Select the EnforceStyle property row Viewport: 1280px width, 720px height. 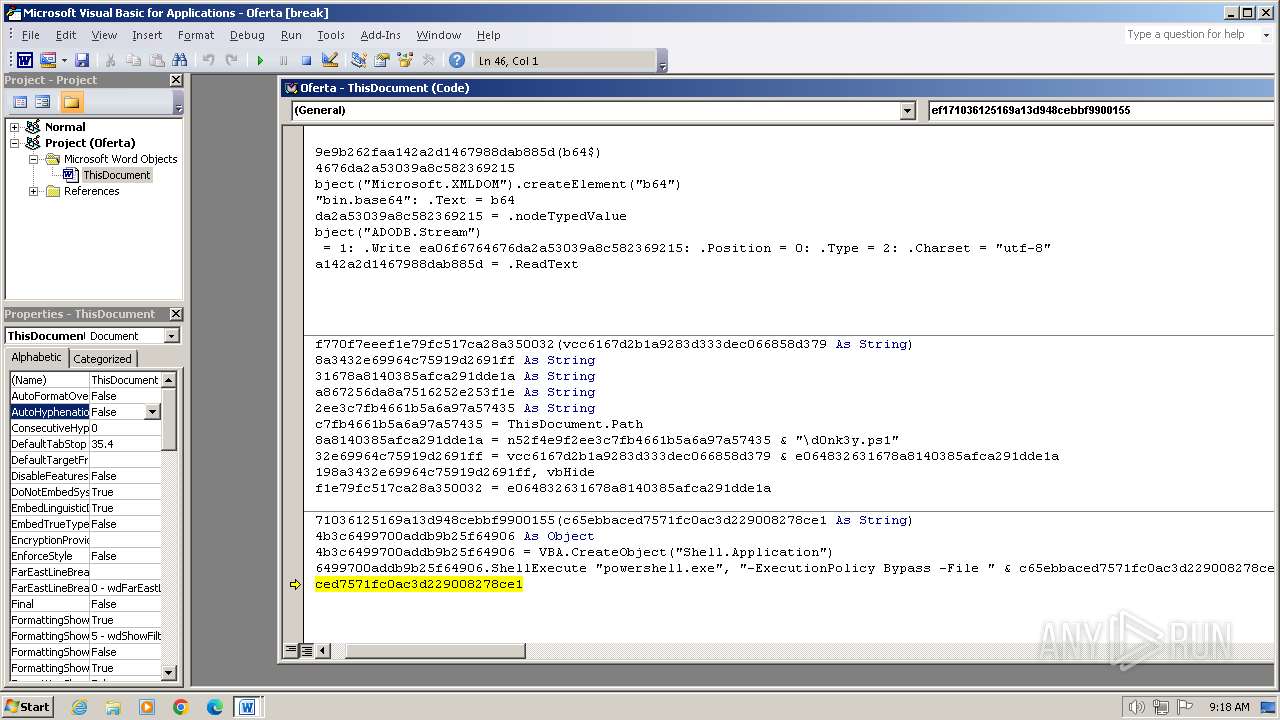[x=85, y=556]
